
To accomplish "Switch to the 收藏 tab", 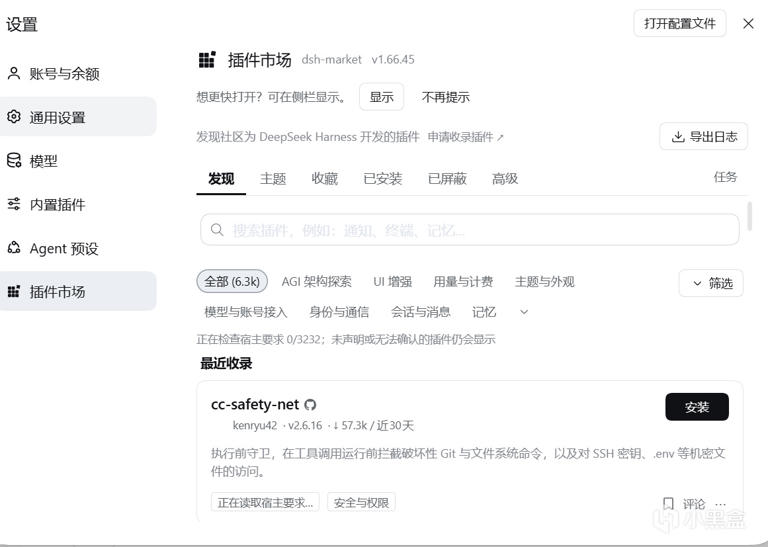I will point(325,179).
